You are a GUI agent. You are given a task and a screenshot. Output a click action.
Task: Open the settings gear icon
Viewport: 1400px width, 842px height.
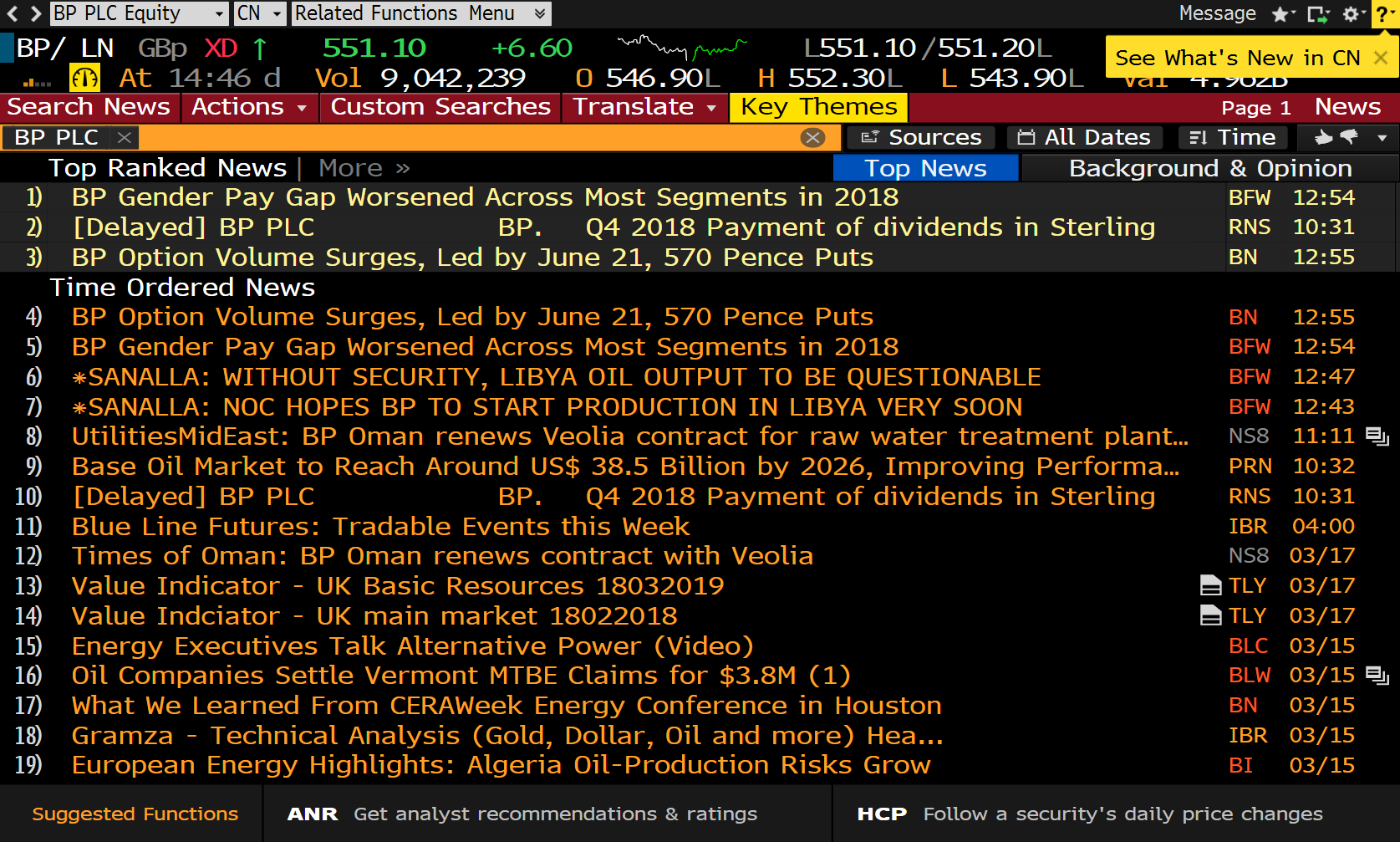click(x=1352, y=14)
